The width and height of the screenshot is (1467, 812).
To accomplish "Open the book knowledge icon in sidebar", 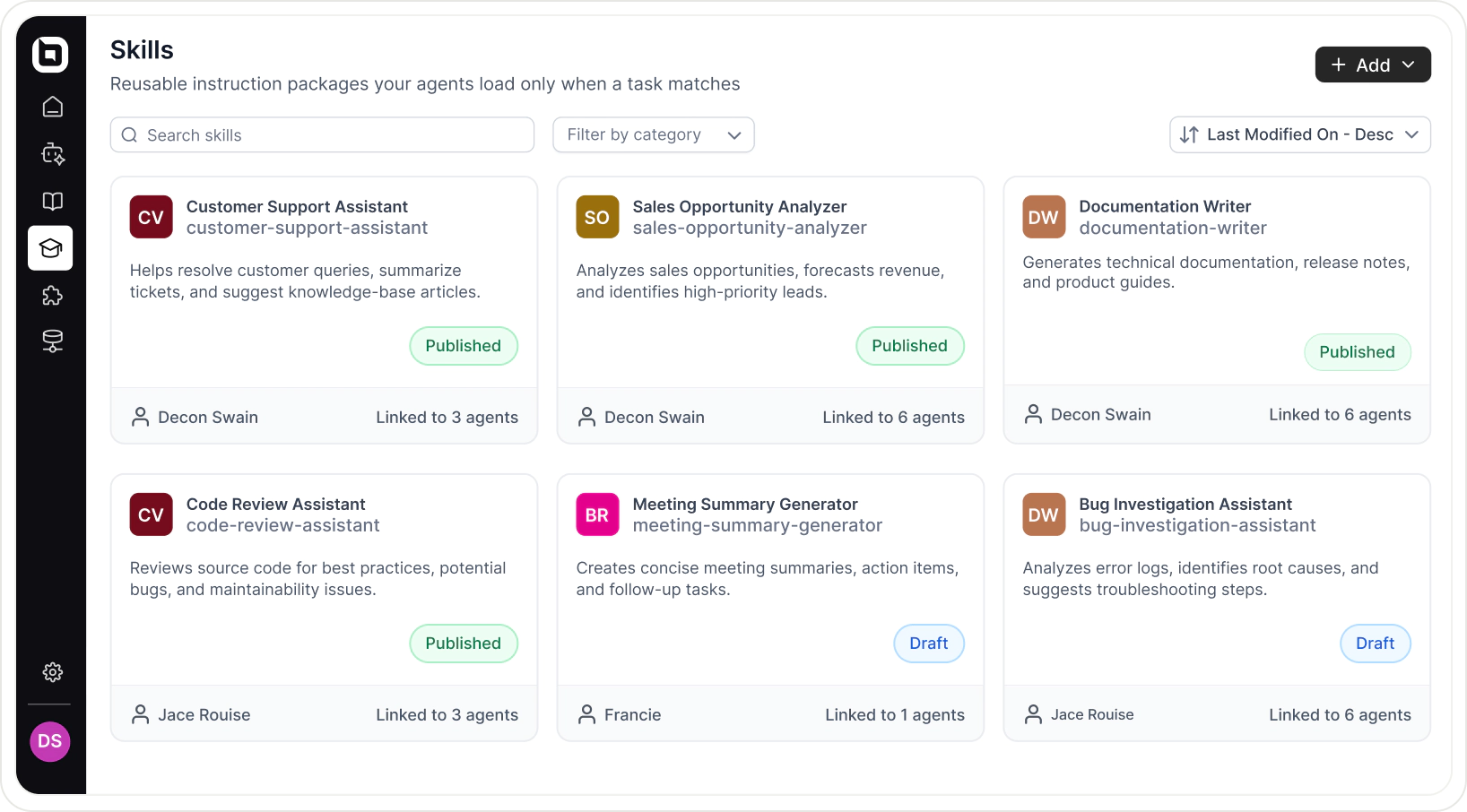I will coord(53,202).
